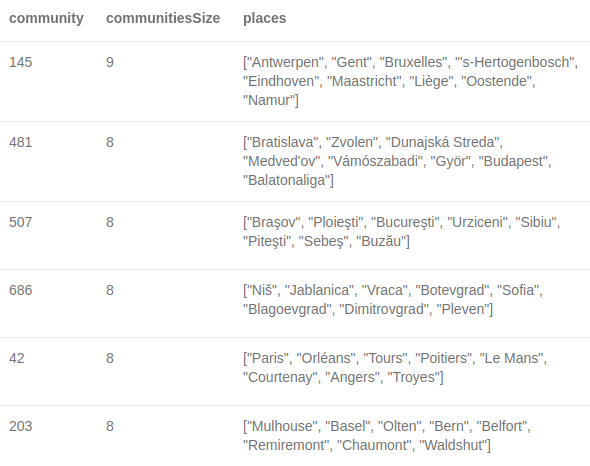The image size is (590, 466).
Task: Select community value 203
Action: point(21,426)
